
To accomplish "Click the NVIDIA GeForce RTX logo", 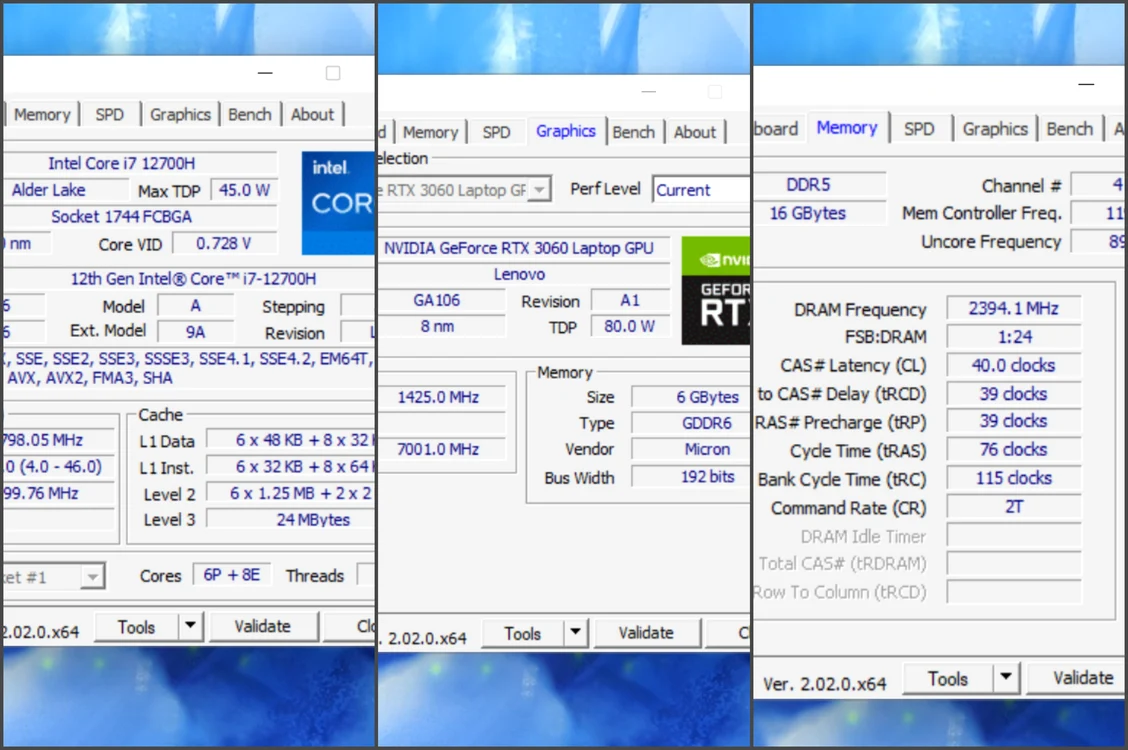I will pyautogui.click(x=715, y=291).
